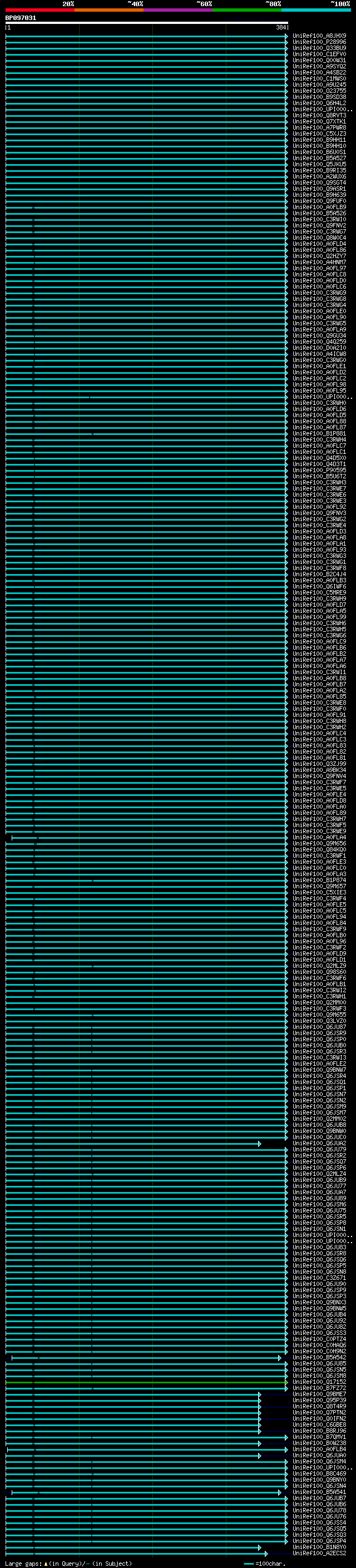This screenshot has height=1568, width=356.
Task: Click the =100char. scale legend
Action: point(265,1564)
